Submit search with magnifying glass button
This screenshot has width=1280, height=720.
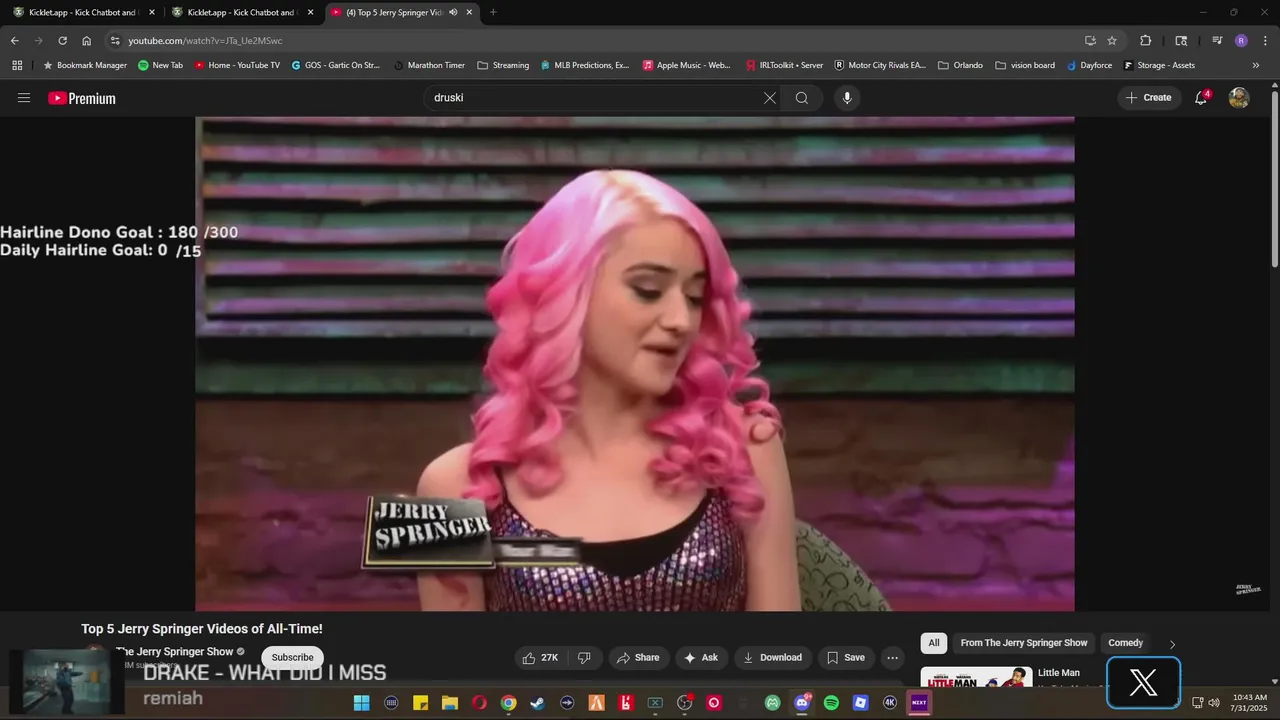point(802,98)
